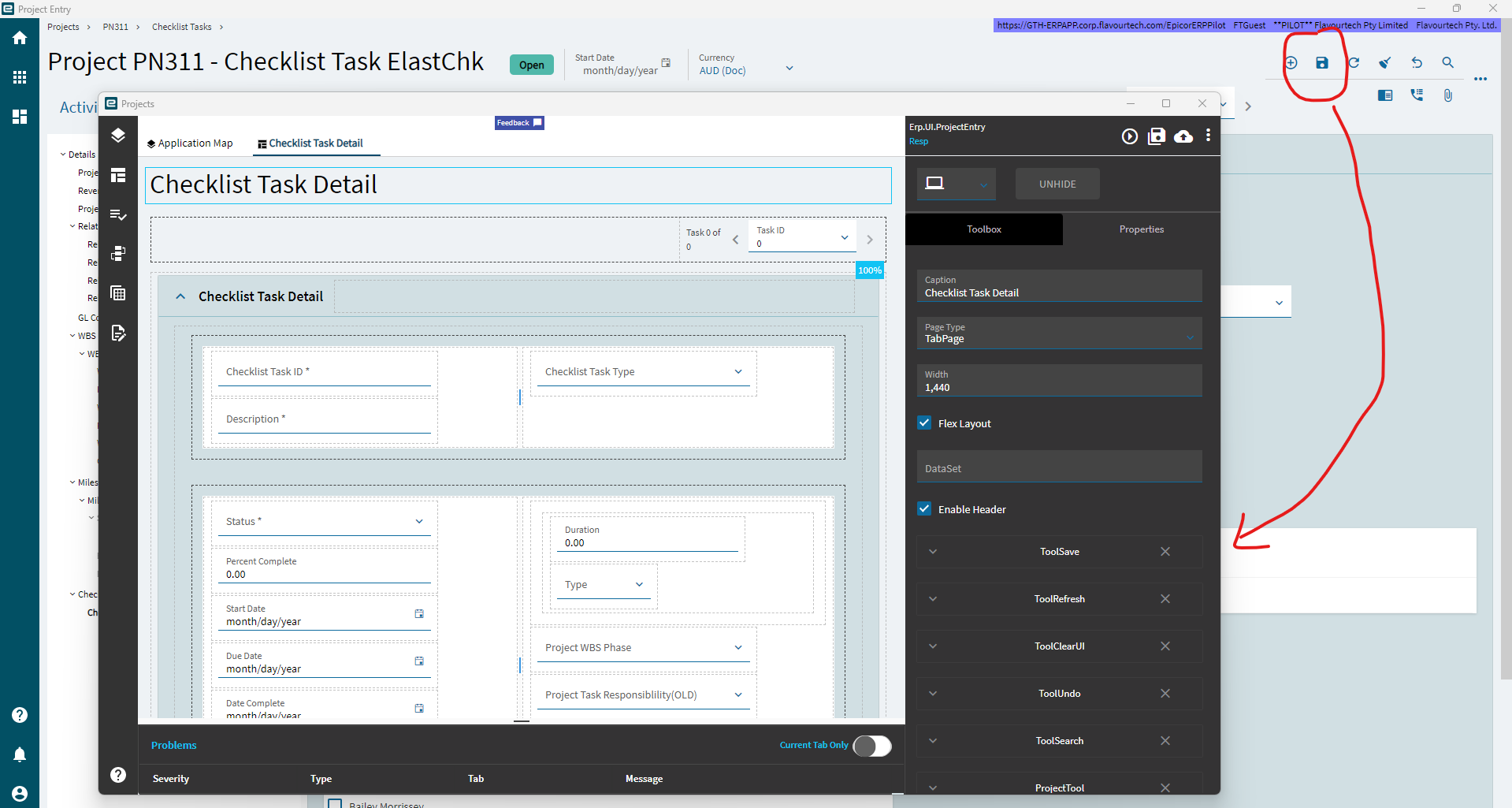1512x808 pixels.
Task: Click the Checklist Tasks breadcrumb
Action: [x=181, y=27]
